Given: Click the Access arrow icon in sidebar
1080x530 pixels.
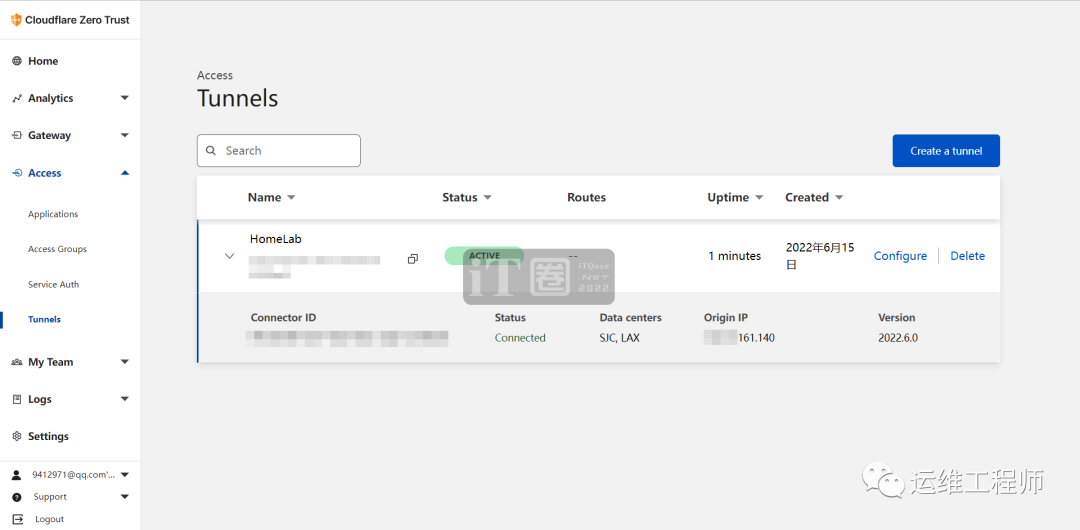Looking at the screenshot, I should pos(17,173).
